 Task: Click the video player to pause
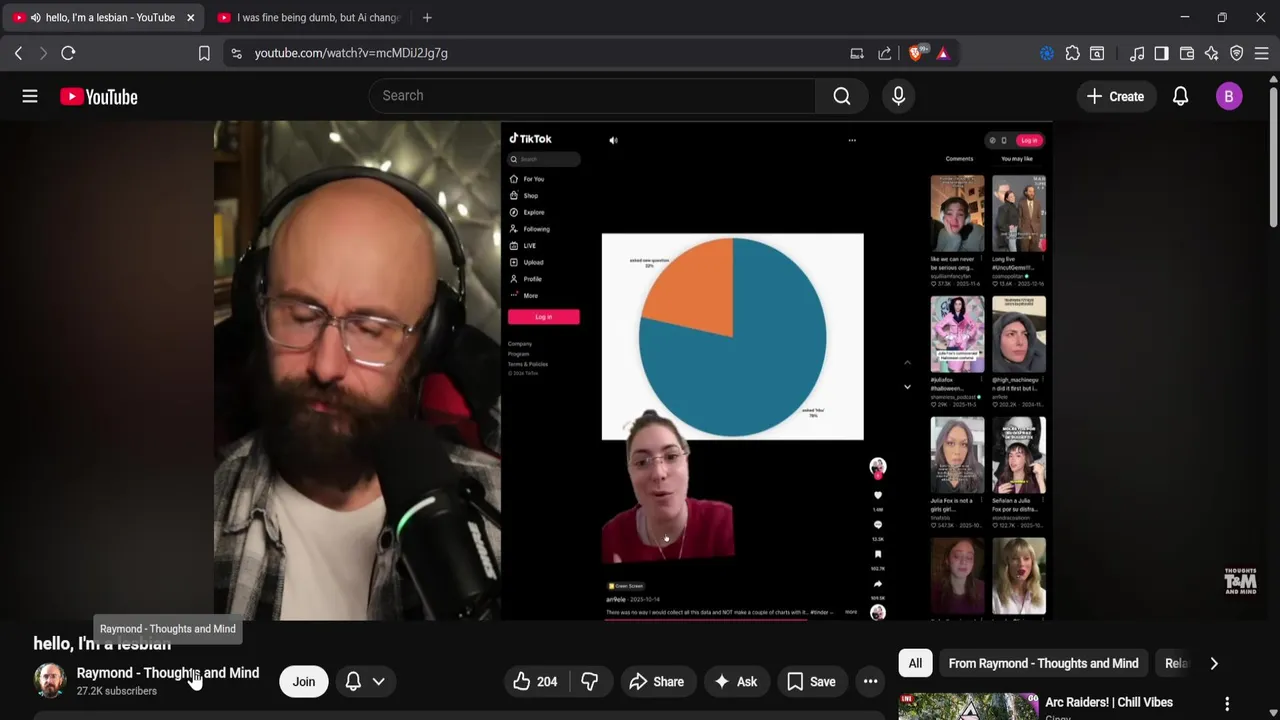(x=633, y=370)
